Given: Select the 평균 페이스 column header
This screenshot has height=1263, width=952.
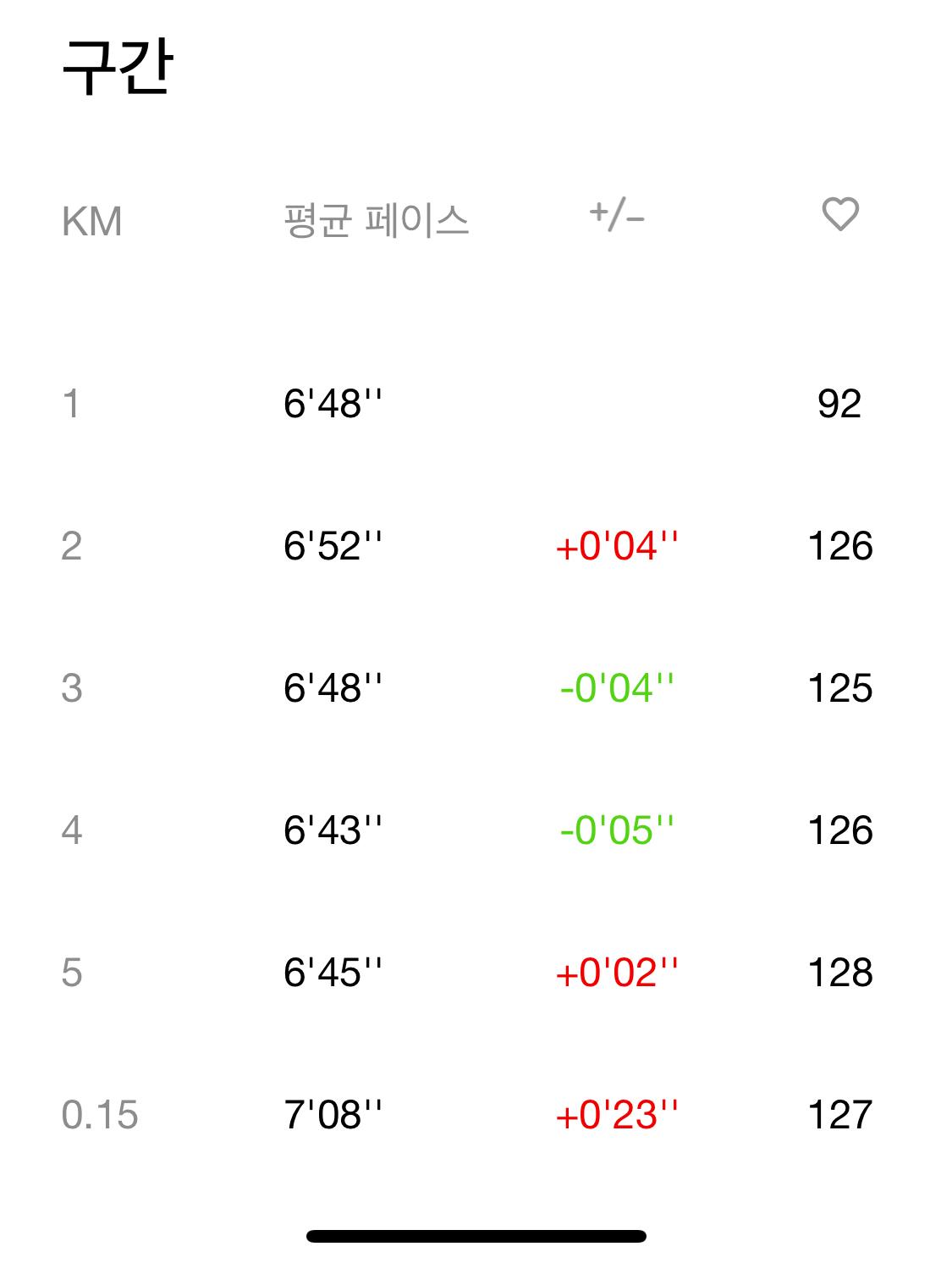Looking at the screenshot, I should coord(376,221).
